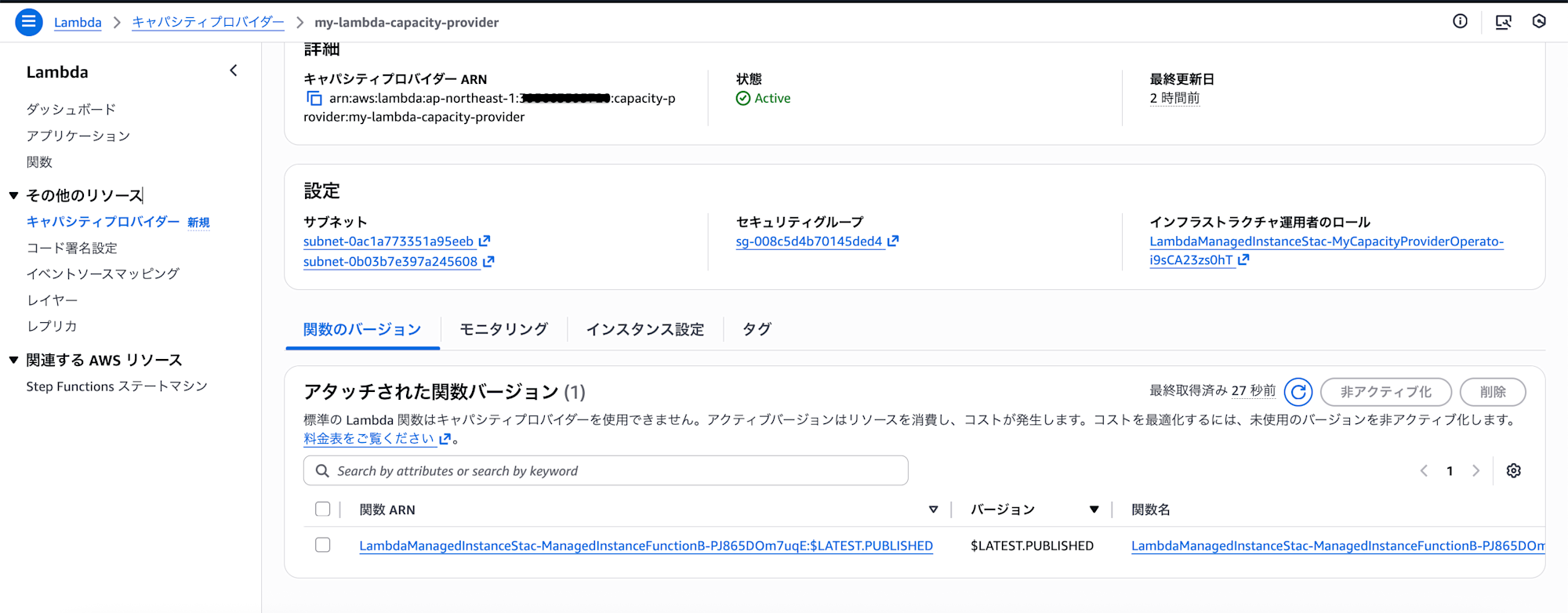Sort by 関数 ARN column arrow
Image resolution: width=1568 pixels, height=613 pixels.
point(933,510)
